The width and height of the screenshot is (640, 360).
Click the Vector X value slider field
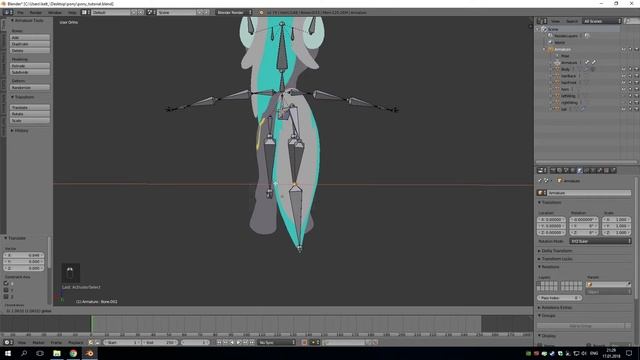[x=24, y=255]
